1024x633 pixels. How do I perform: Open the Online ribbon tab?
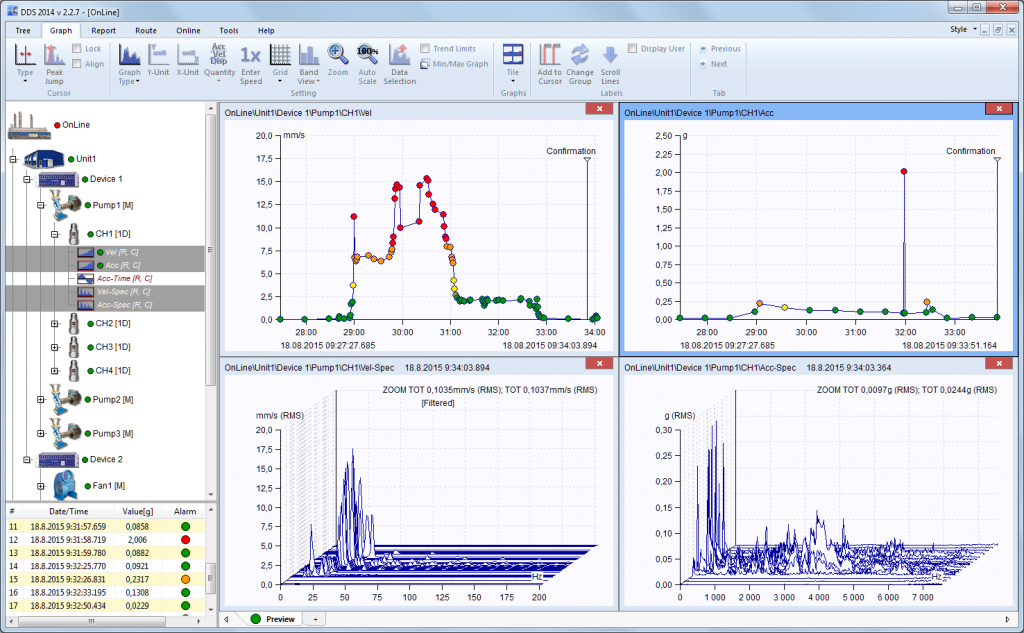pyautogui.click(x=188, y=30)
